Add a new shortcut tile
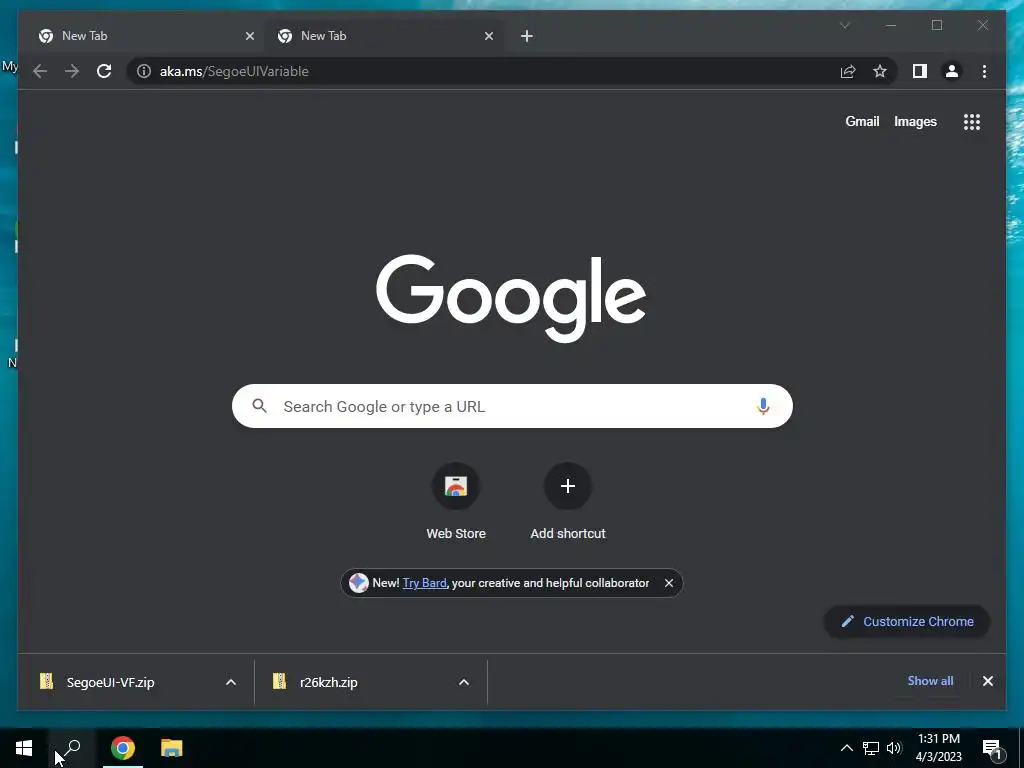Screen dimensions: 1024x768 (x=568, y=502)
